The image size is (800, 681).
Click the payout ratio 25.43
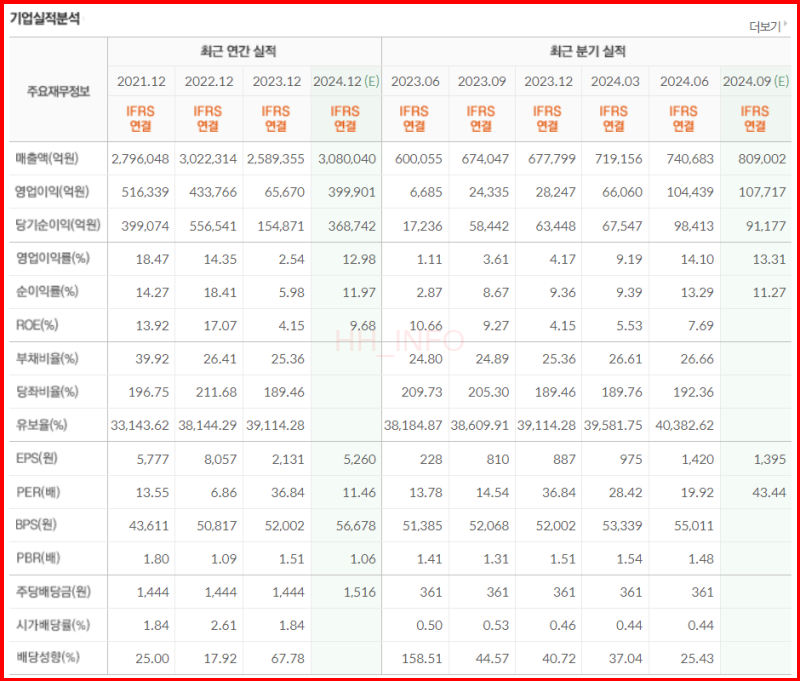click(697, 659)
